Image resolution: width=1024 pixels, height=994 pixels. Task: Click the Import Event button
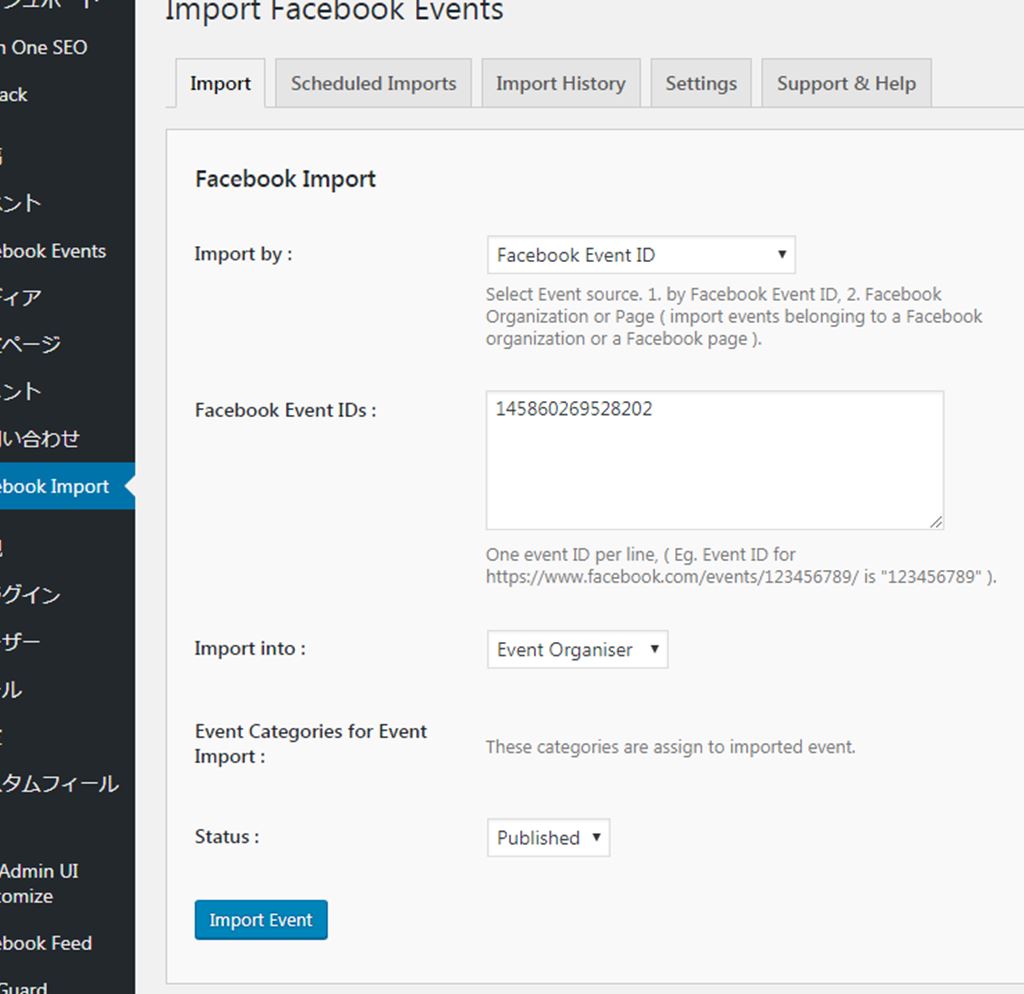[x=261, y=920]
